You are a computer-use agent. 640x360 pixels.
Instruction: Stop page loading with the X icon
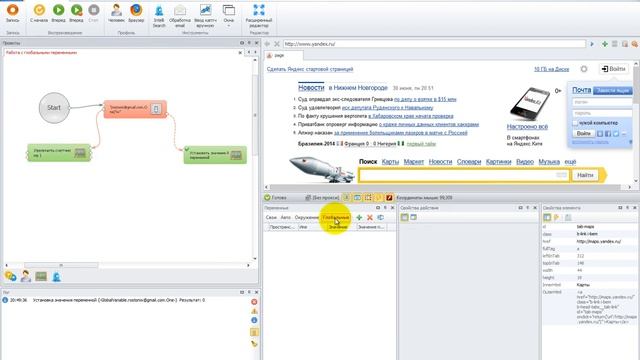[x=277, y=44]
